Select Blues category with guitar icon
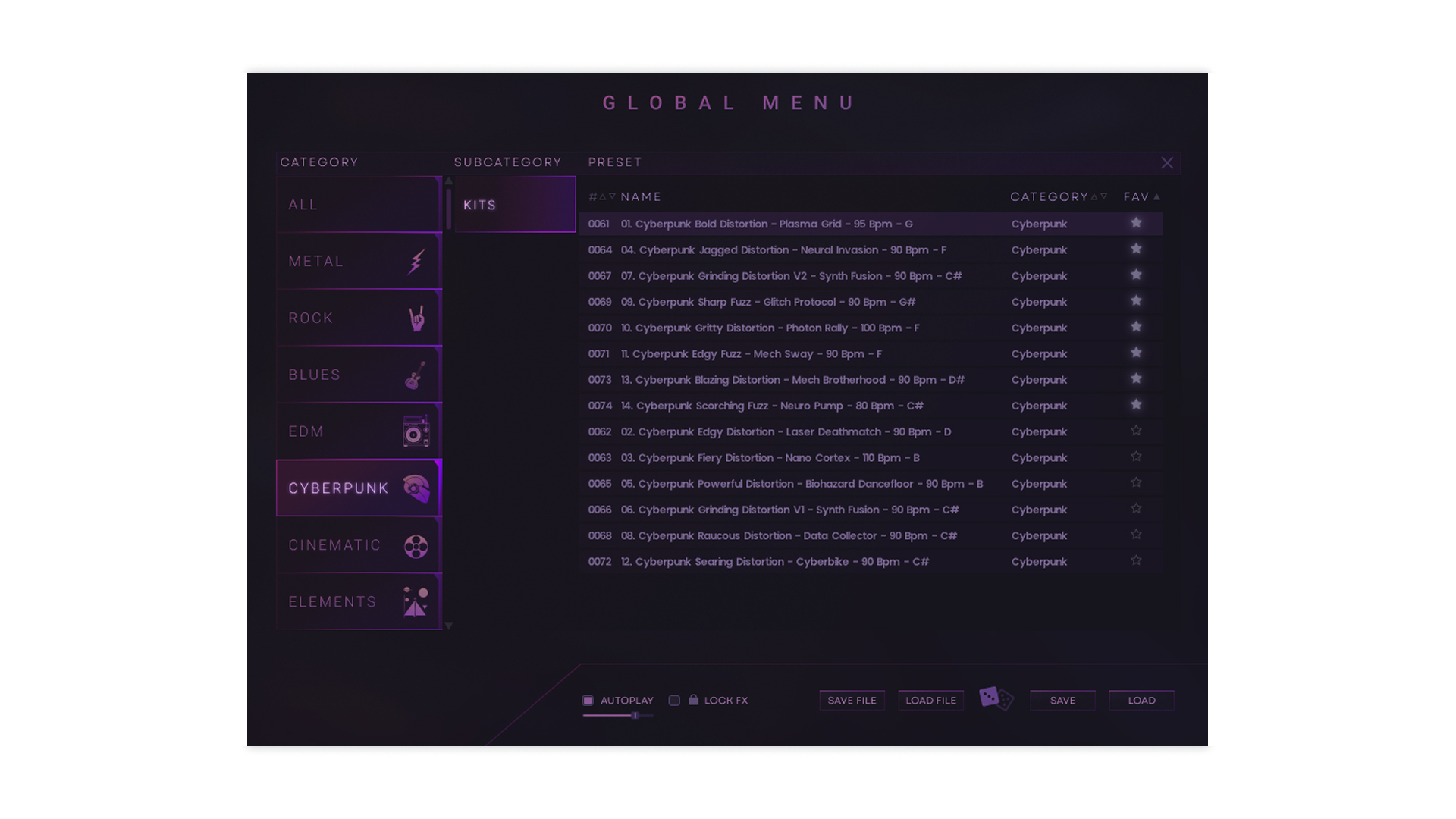 click(359, 375)
